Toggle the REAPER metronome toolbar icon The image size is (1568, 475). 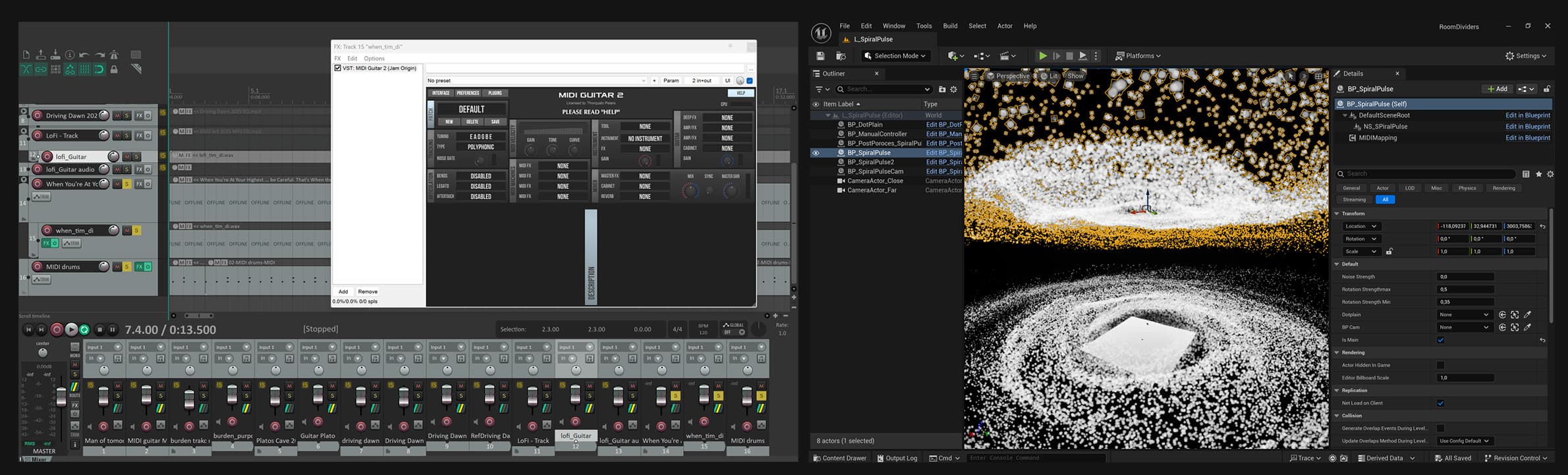[x=114, y=55]
